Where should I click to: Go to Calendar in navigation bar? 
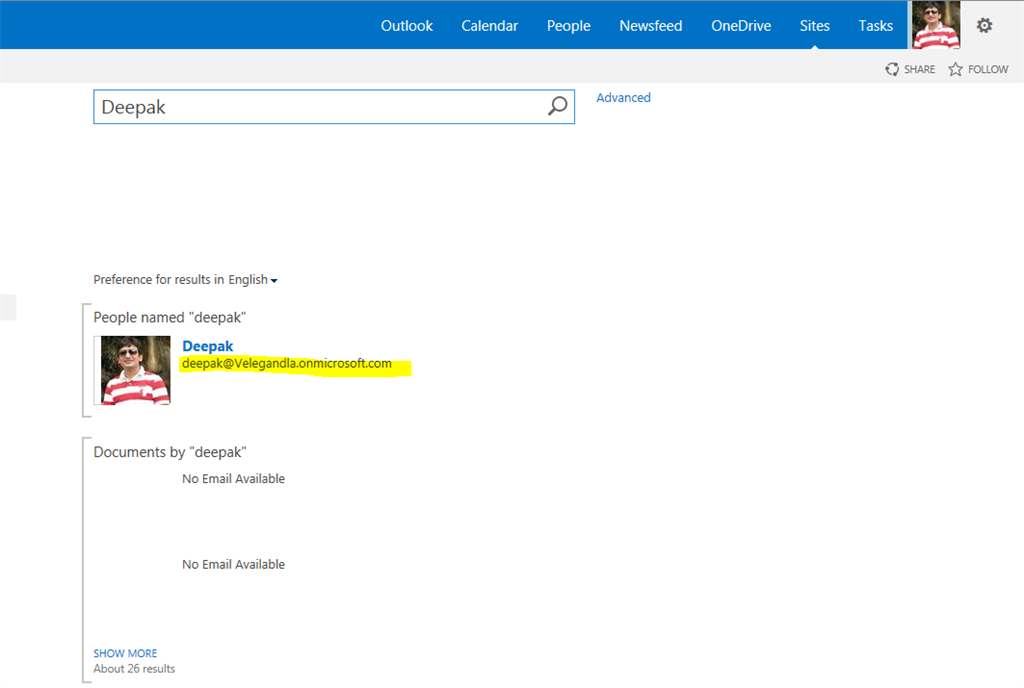coord(490,26)
